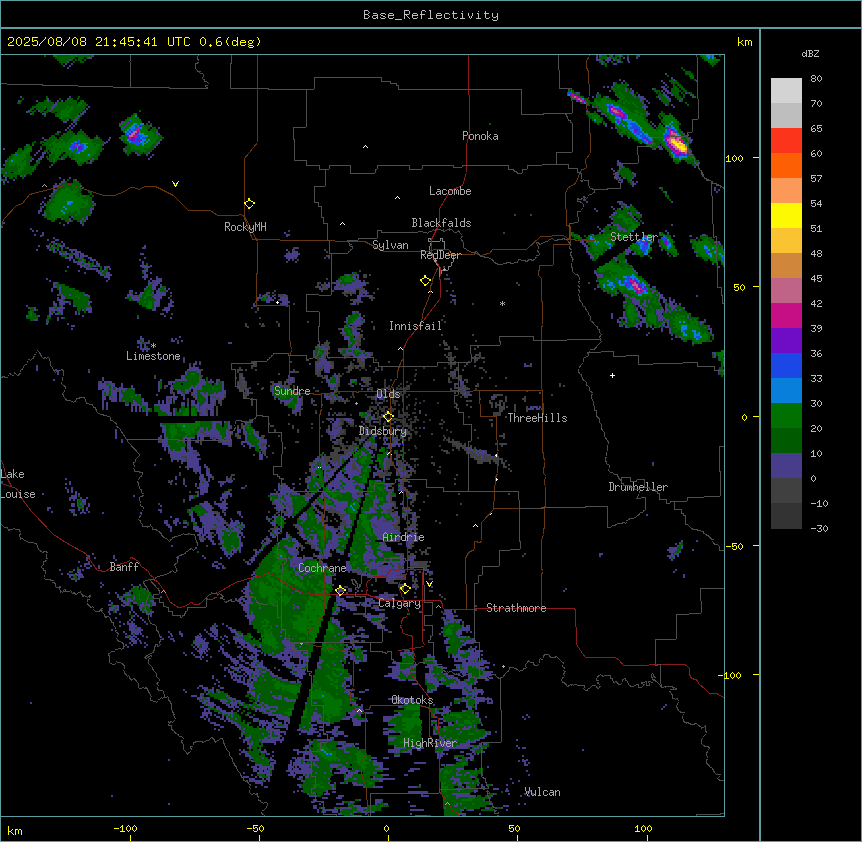862x842 pixels.
Task: Select the RockyMH label
Action: pyautogui.click(x=245, y=227)
